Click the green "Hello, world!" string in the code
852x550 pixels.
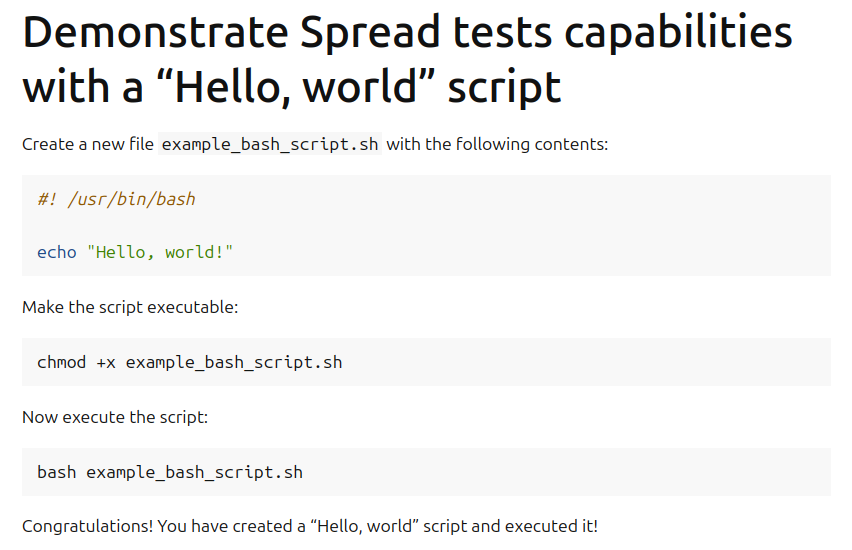coord(160,252)
